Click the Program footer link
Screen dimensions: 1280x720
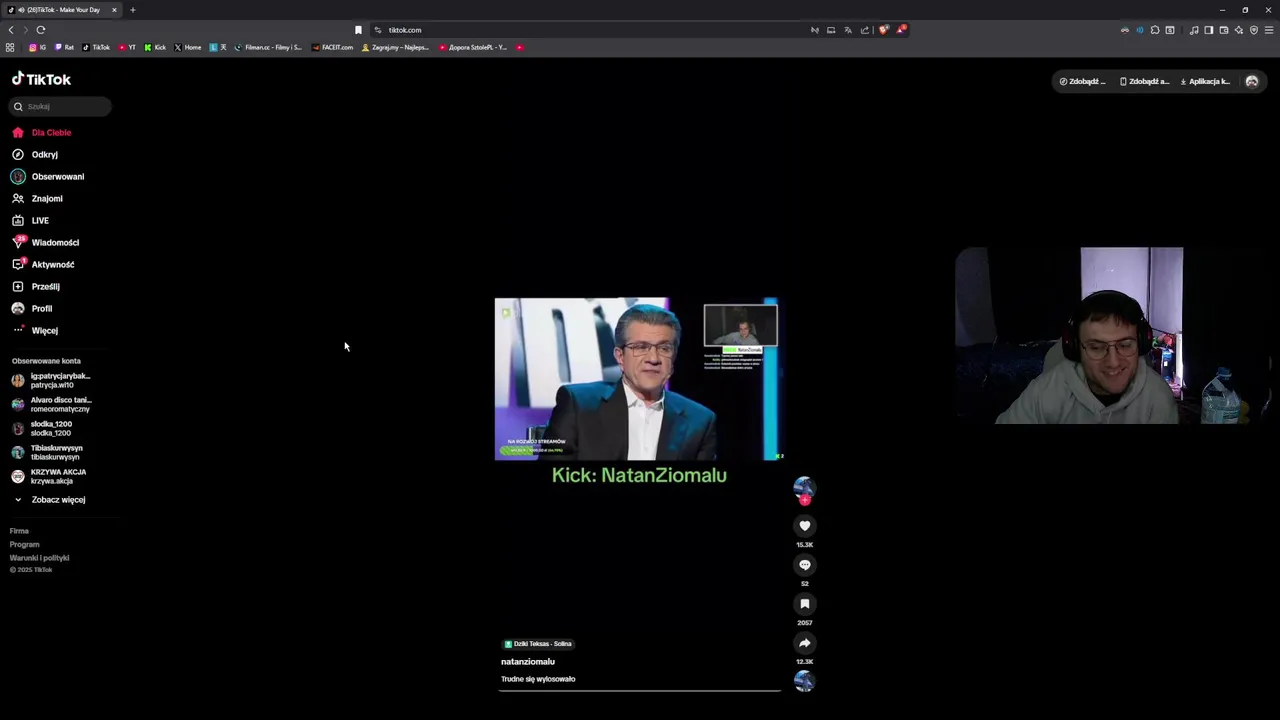pyautogui.click(x=24, y=544)
